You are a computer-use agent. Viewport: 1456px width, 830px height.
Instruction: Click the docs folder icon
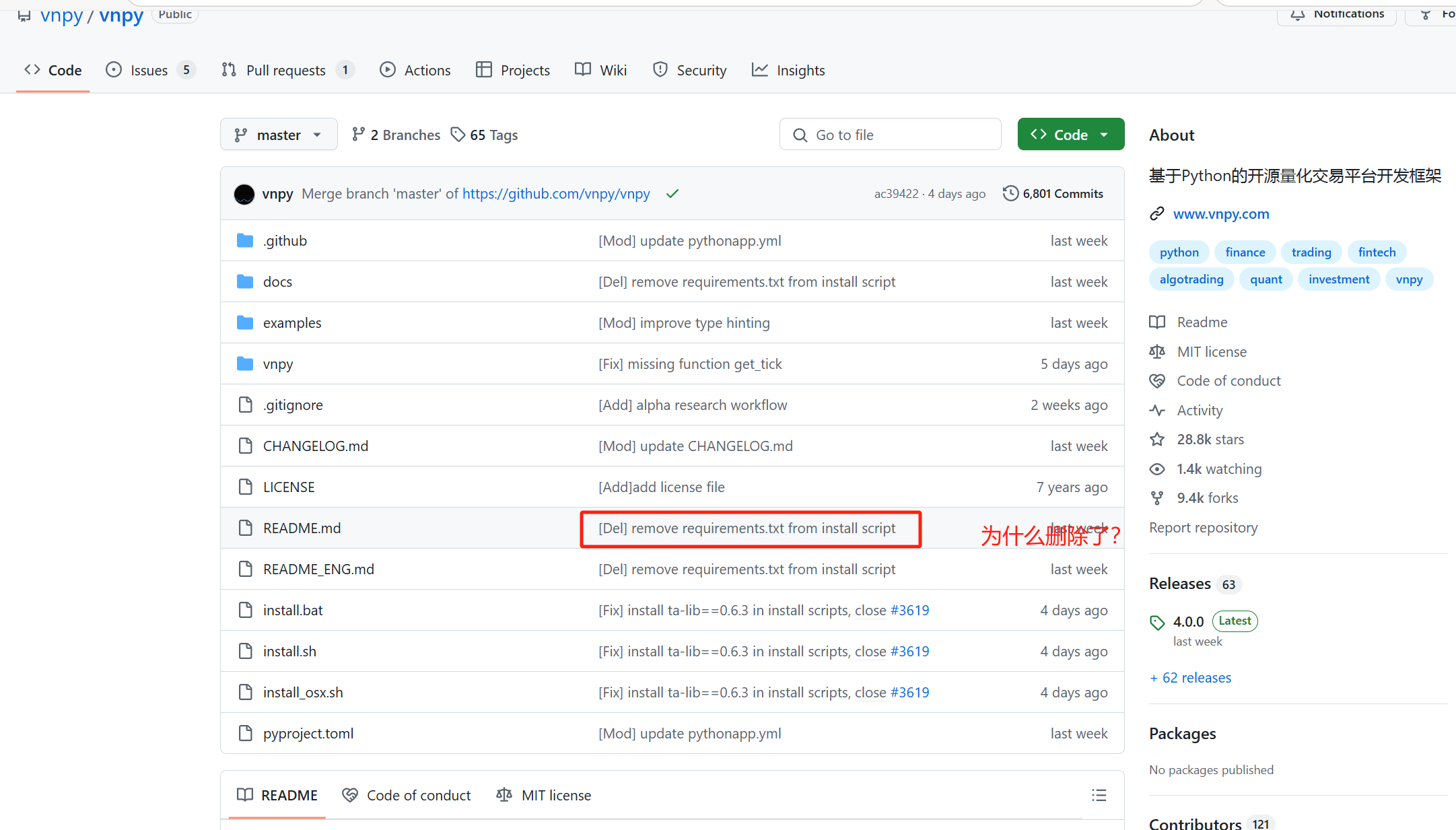245,281
